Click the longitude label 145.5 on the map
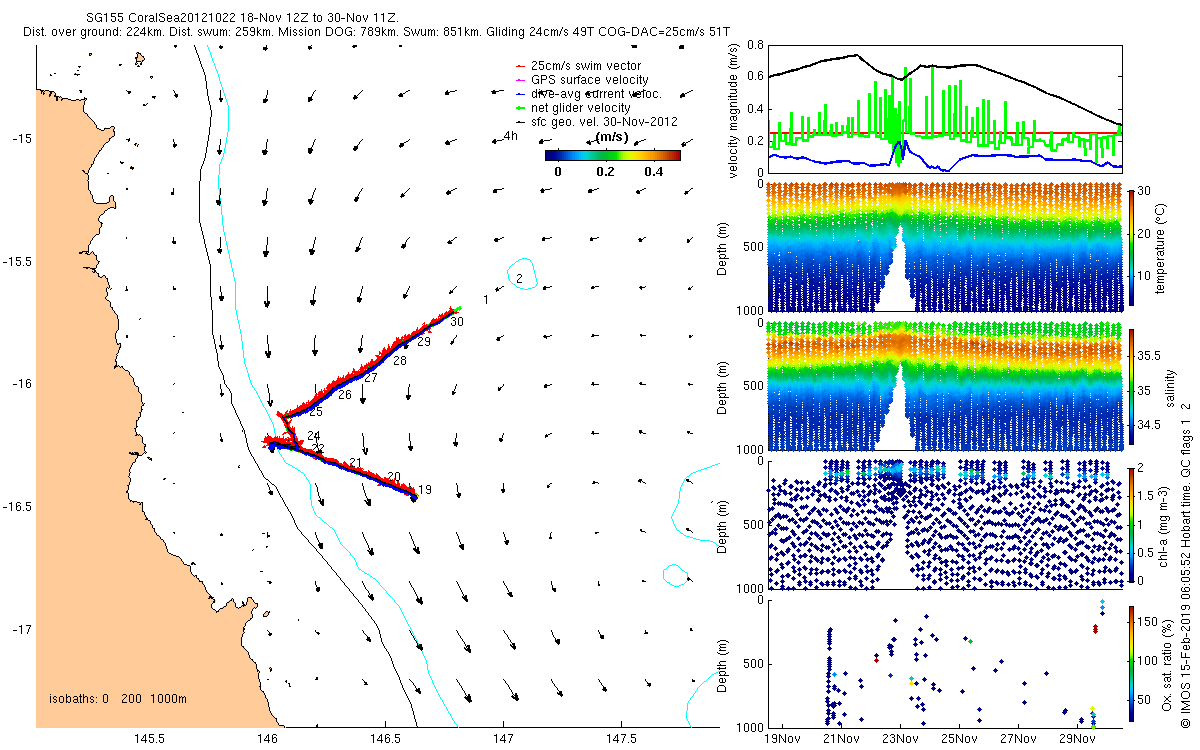Screen dimensions: 1200x750 (149, 739)
